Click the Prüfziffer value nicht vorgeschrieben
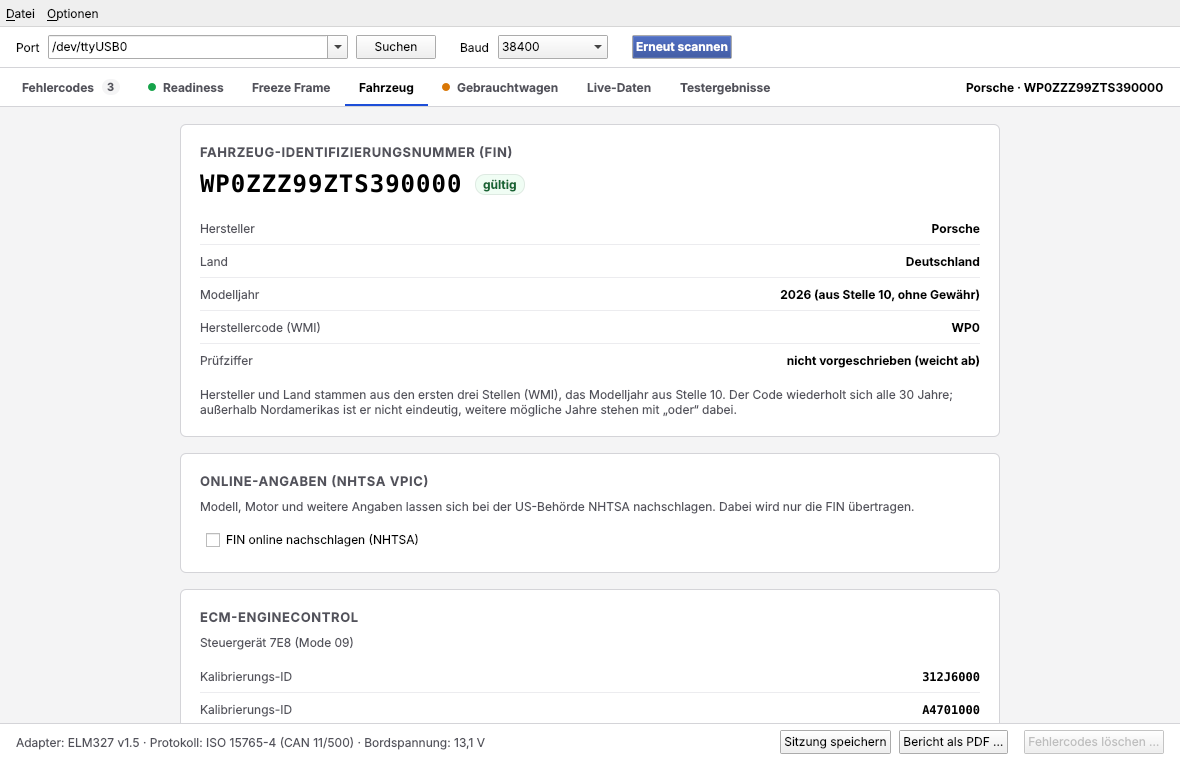1180x760 pixels. (883, 361)
